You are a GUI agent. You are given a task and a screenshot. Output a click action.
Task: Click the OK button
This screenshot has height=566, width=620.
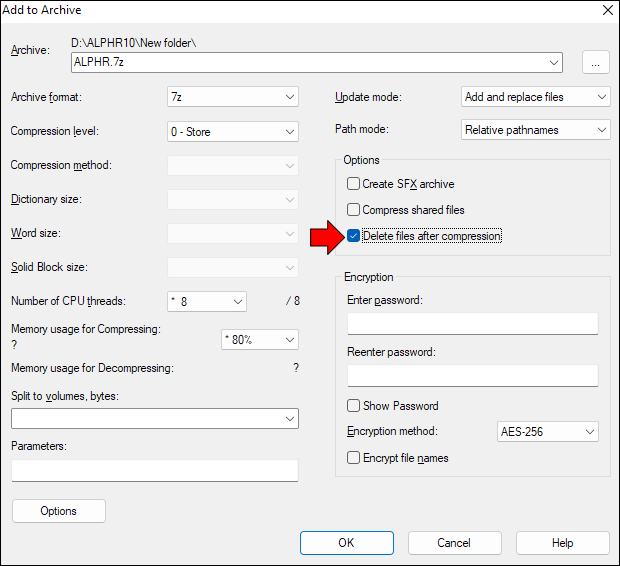(347, 543)
